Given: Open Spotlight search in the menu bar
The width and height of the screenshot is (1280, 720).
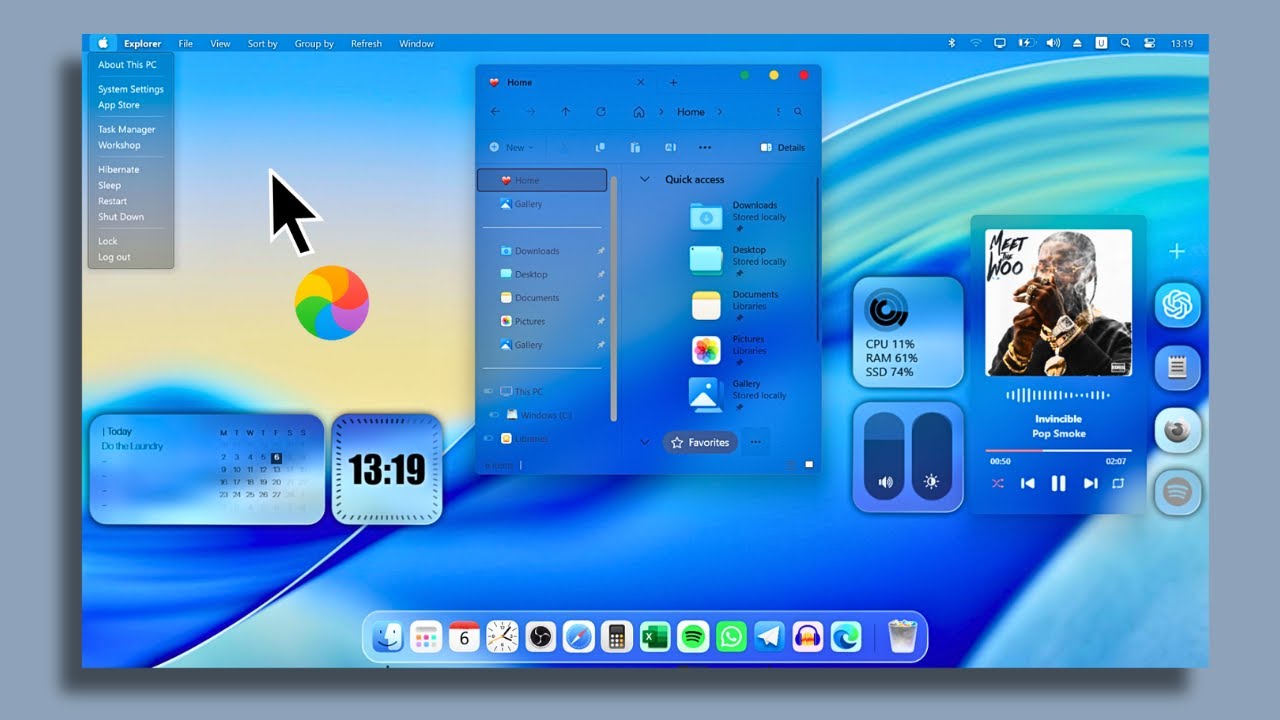Looking at the screenshot, I should (1125, 43).
